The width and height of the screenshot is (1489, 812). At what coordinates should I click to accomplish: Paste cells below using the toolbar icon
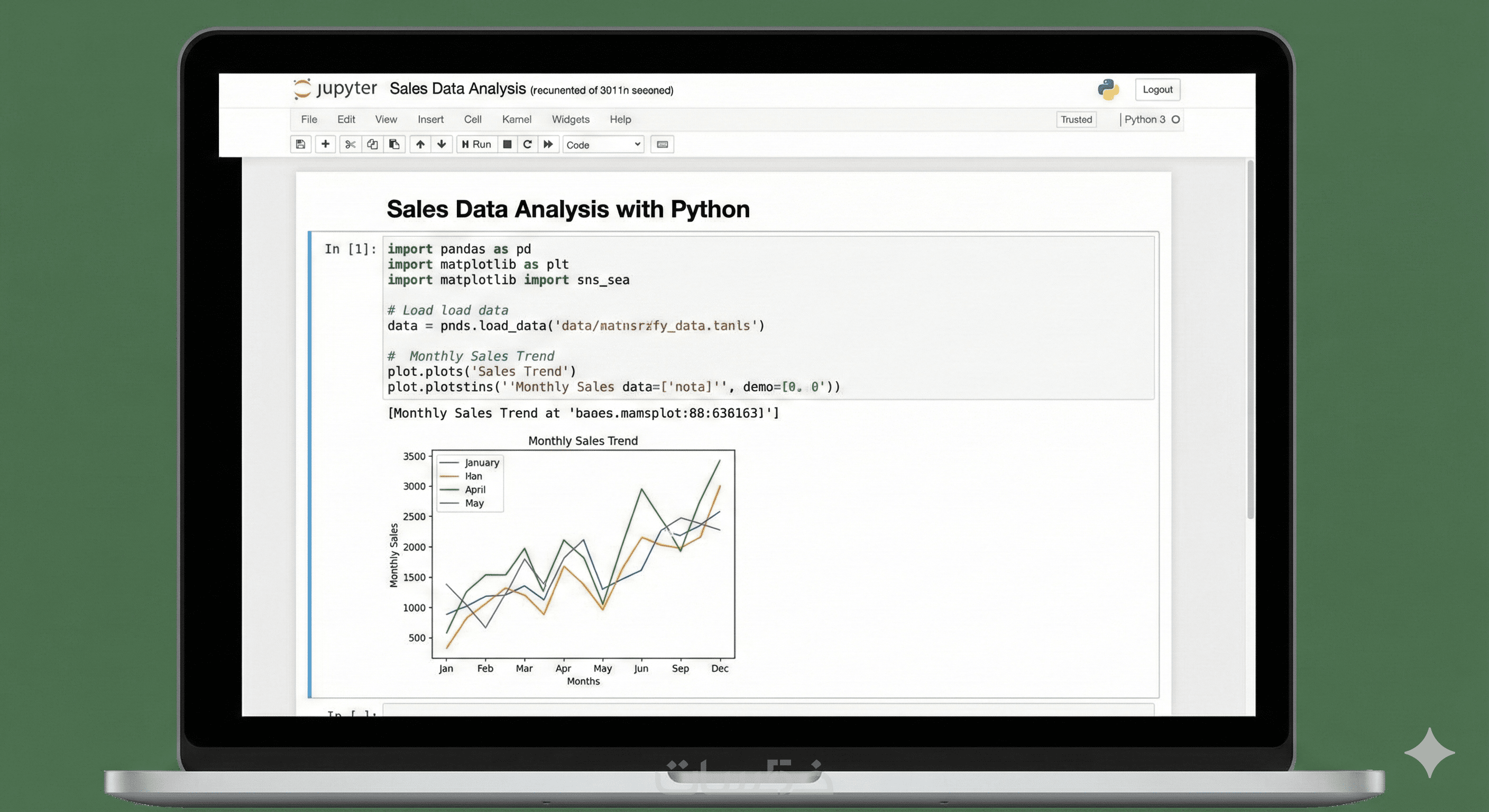[x=394, y=144]
